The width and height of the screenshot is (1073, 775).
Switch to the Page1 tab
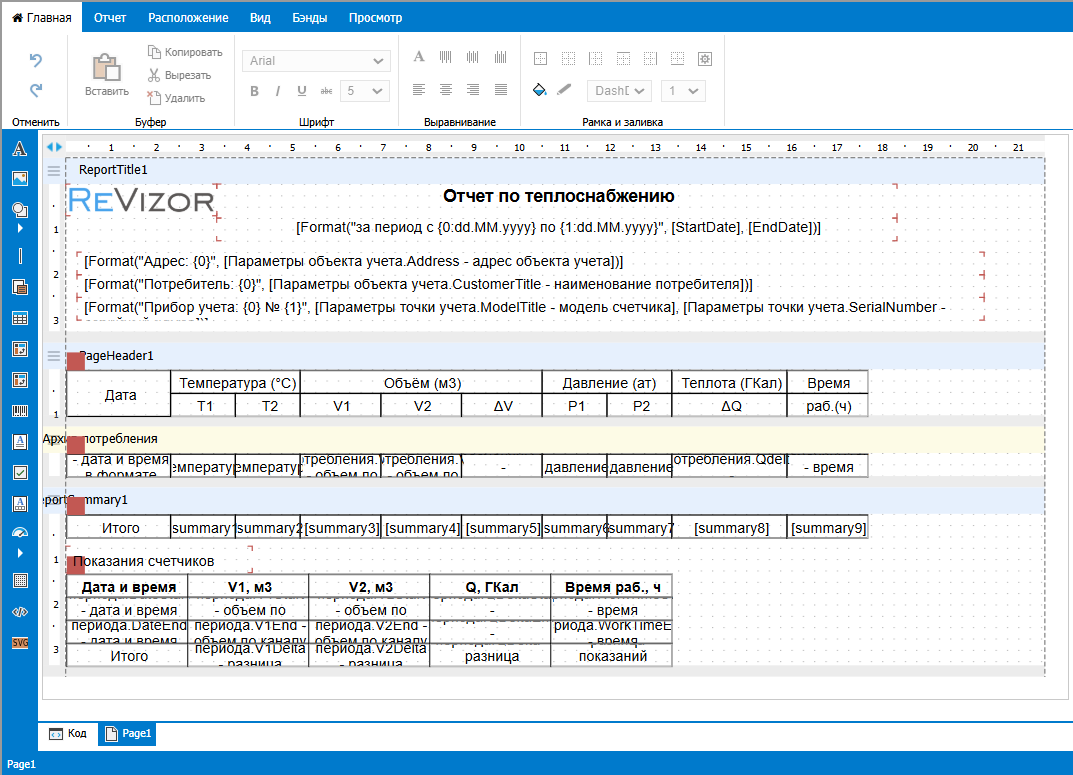click(x=127, y=733)
